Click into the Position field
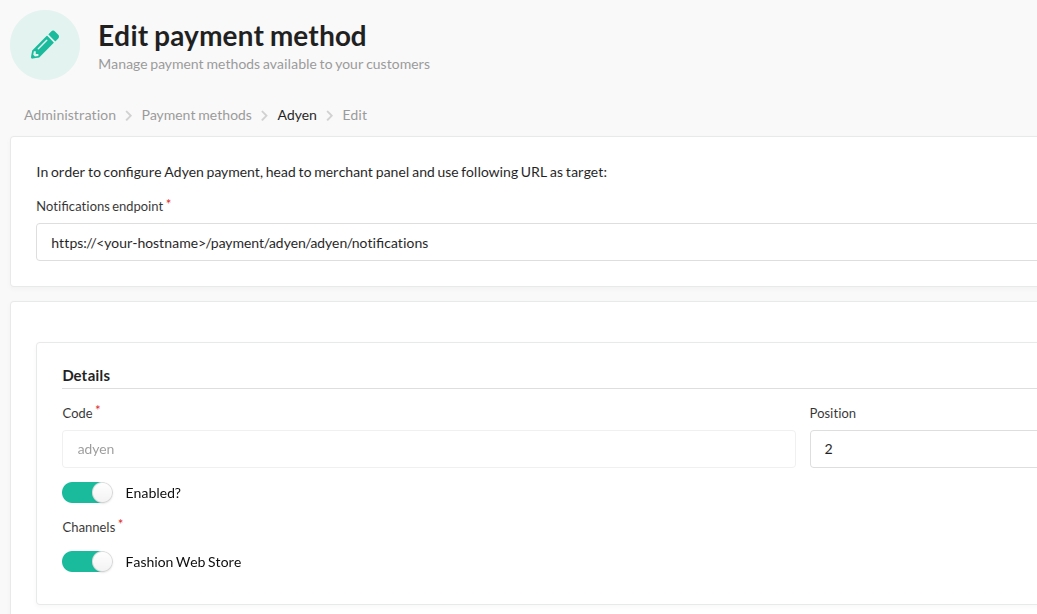Viewport: 1037px width, 614px height. [922, 449]
